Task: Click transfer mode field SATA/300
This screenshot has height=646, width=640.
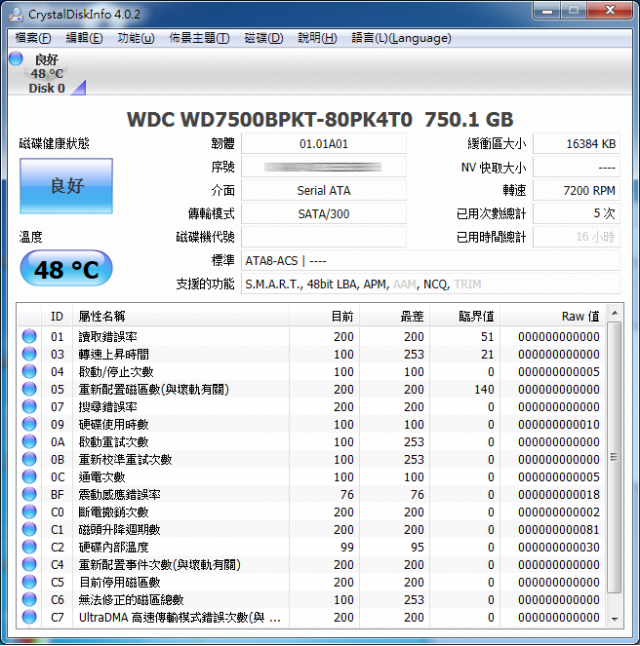Action: [x=324, y=214]
